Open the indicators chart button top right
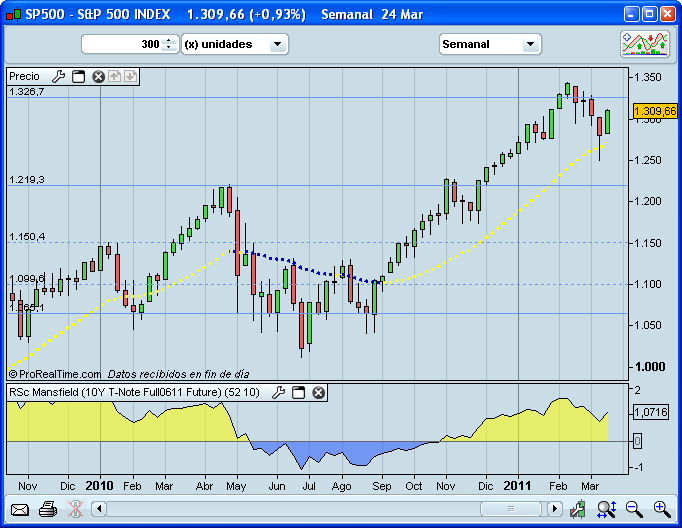Viewport: 682px width, 528px height. [644, 44]
